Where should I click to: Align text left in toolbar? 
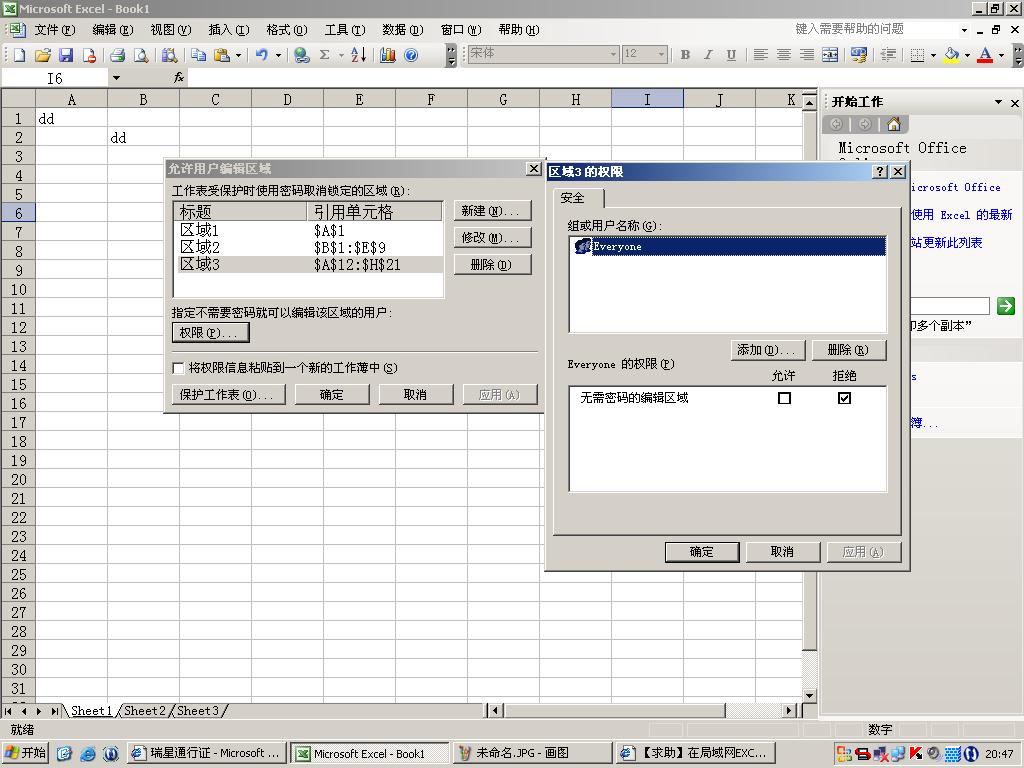pos(760,55)
